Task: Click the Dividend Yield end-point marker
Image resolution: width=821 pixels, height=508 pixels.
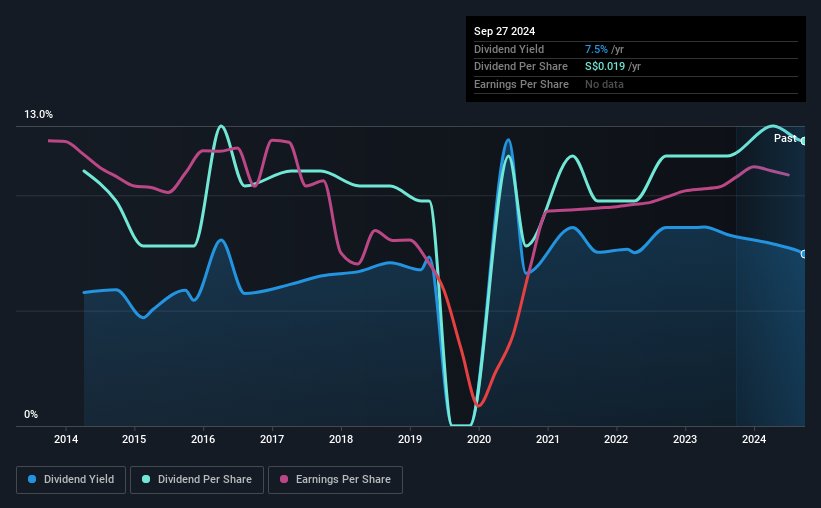Action: pyautogui.click(x=804, y=254)
